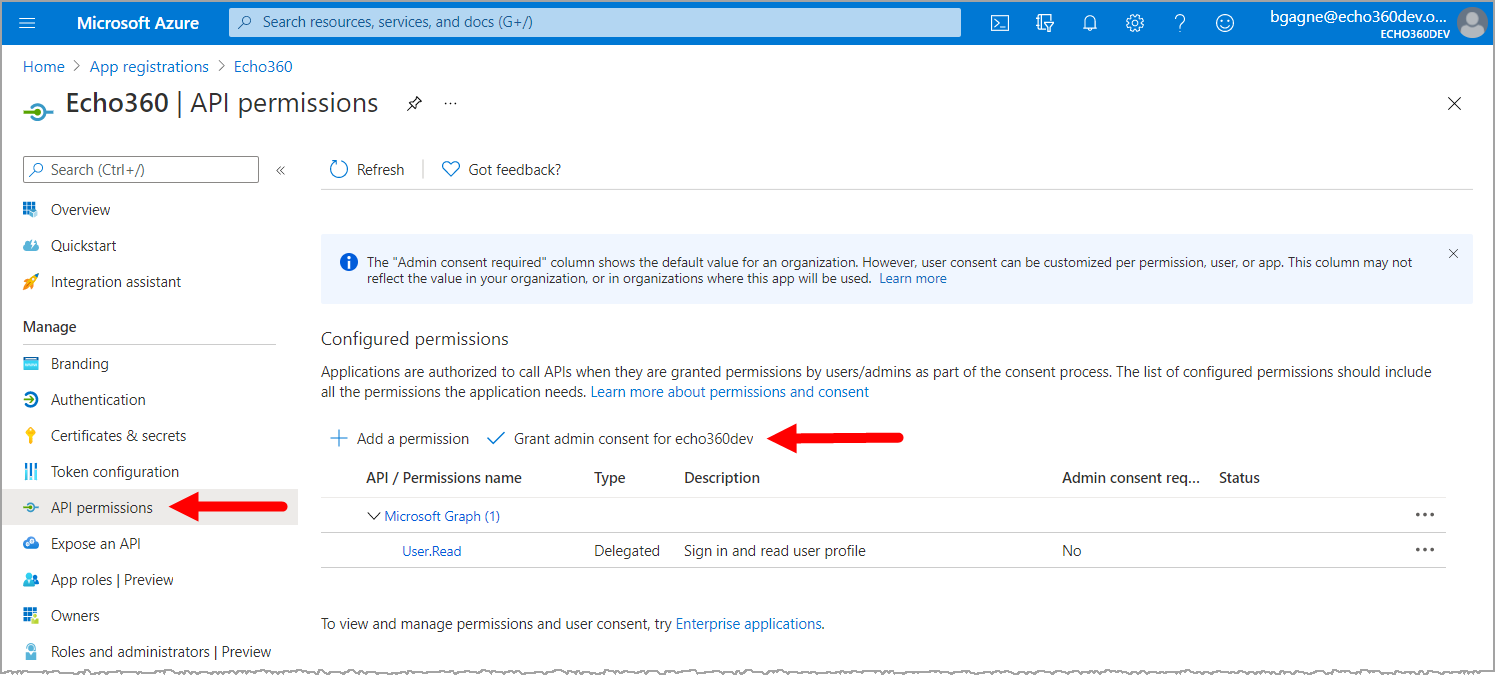
Task: Click the Integration assistant rocket icon
Action: coord(31,281)
